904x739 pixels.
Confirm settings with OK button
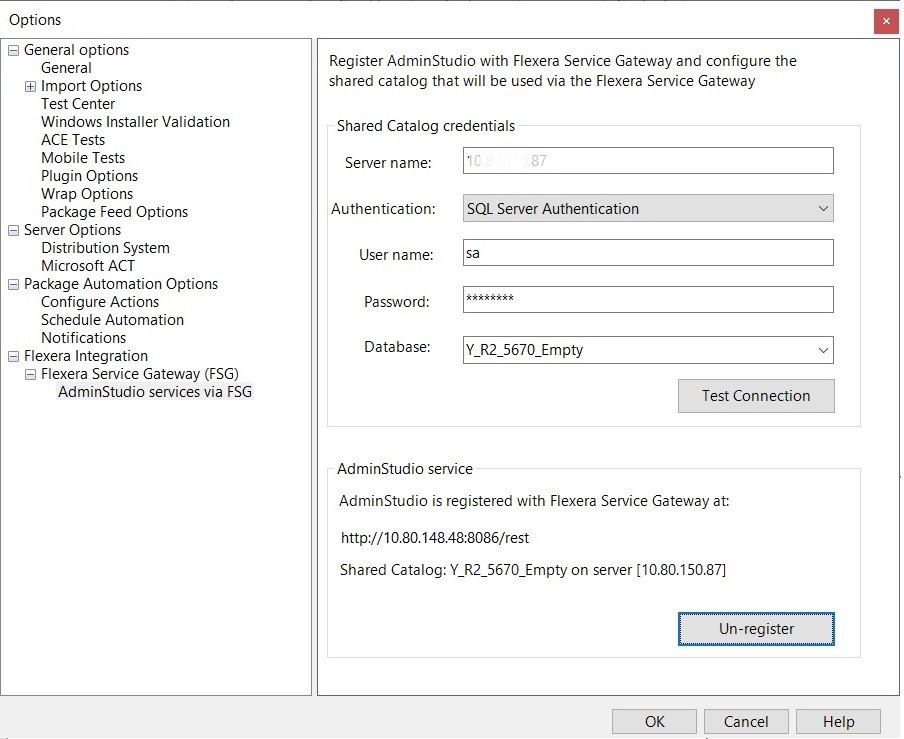[654, 722]
